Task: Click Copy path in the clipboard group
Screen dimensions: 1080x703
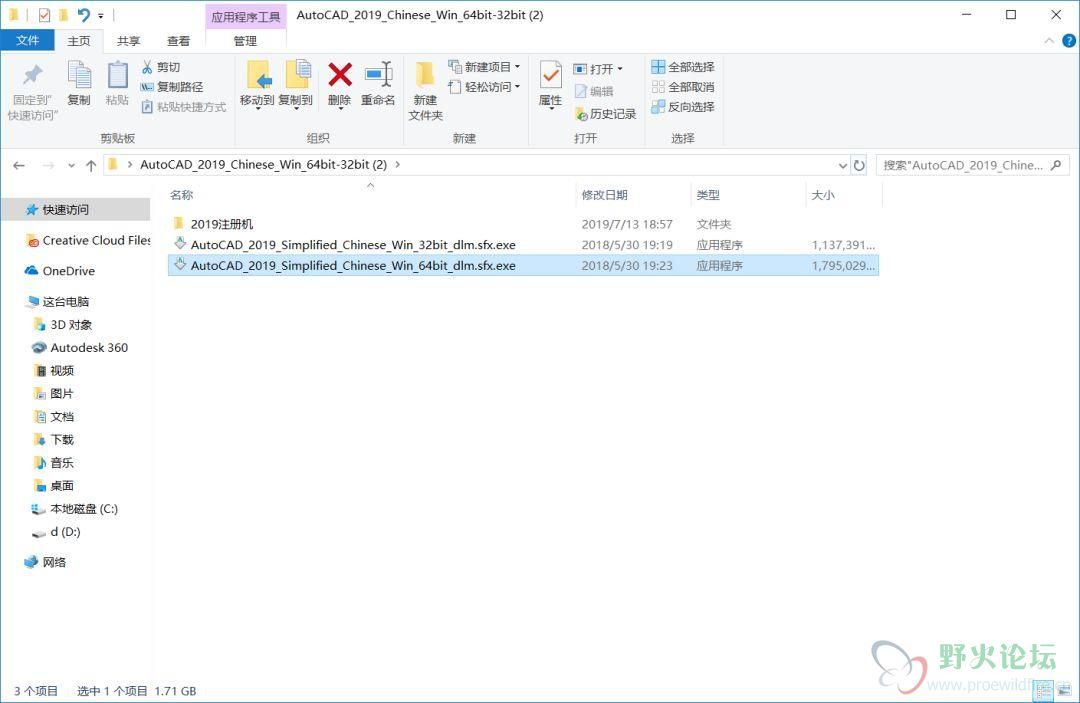Action: tap(172, 87)
